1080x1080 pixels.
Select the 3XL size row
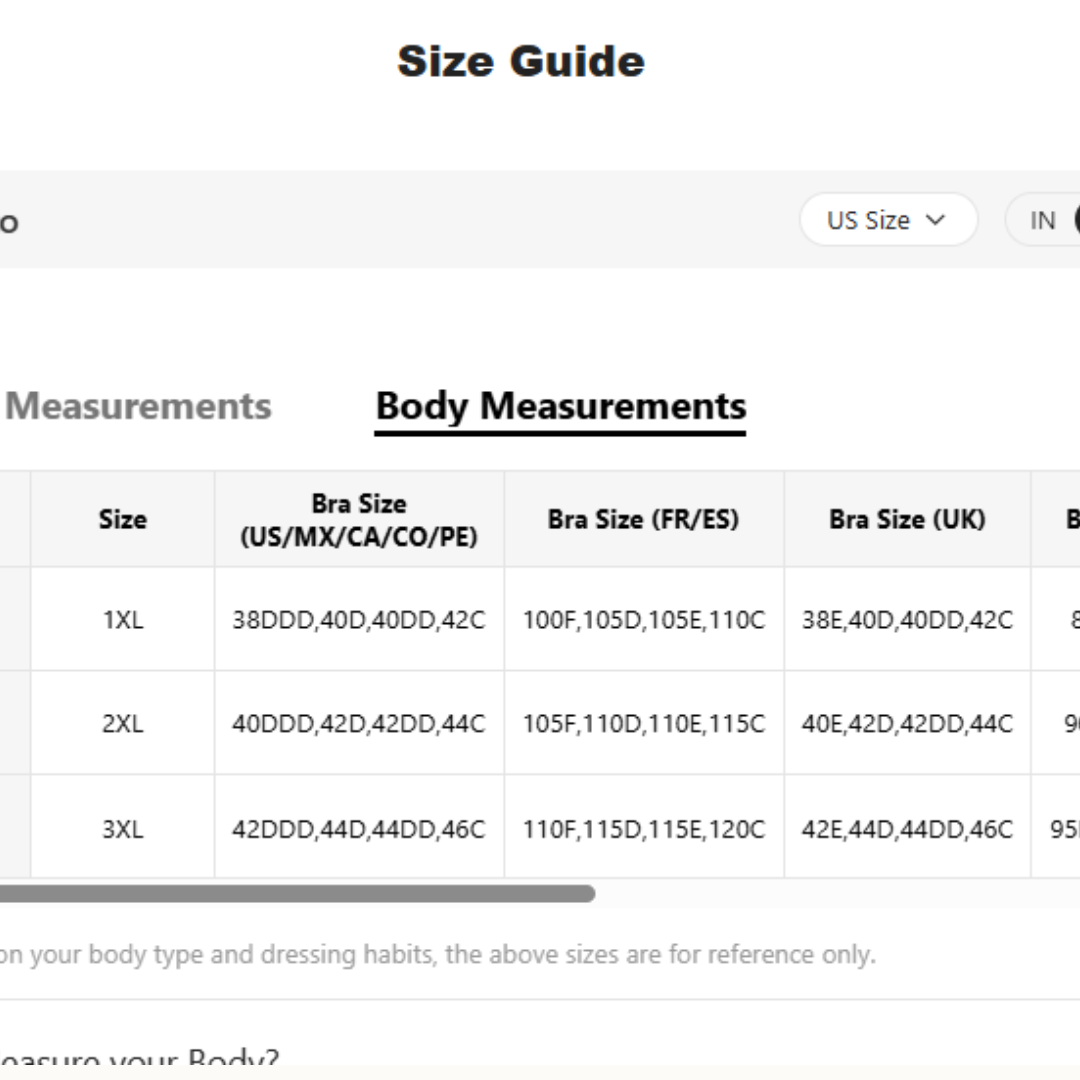point(122,828)
